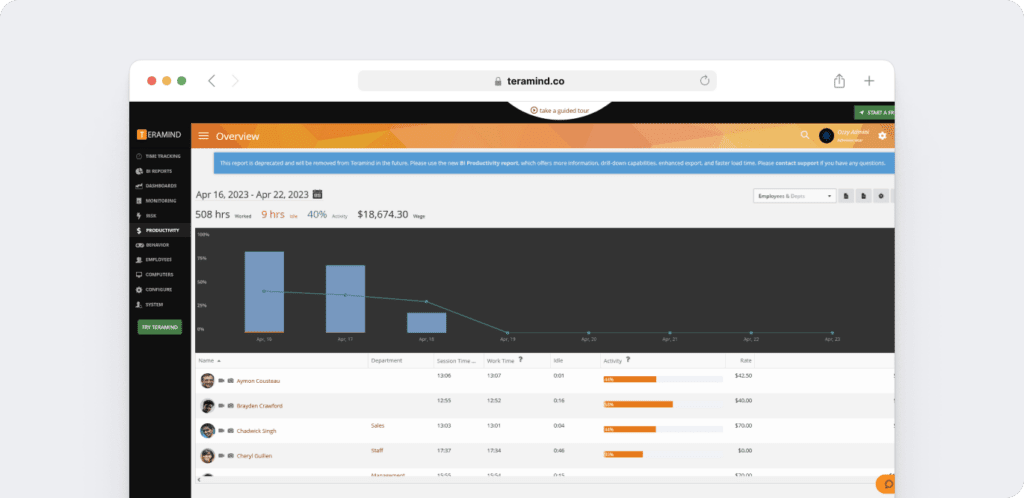1024x498 pixels.
Task: Open Configure in sidebar
Action: click(x=154, y=290)
